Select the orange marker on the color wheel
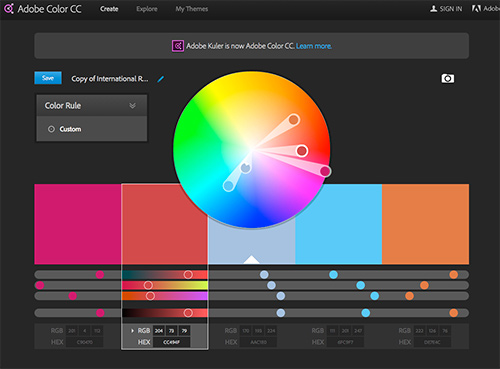Screen dimensions: 500x369 pos(294,119)
